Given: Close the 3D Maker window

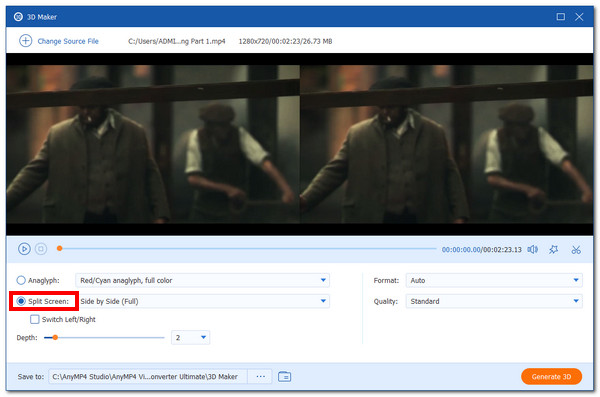Looking at the screenshot, I should coord(579,16).
